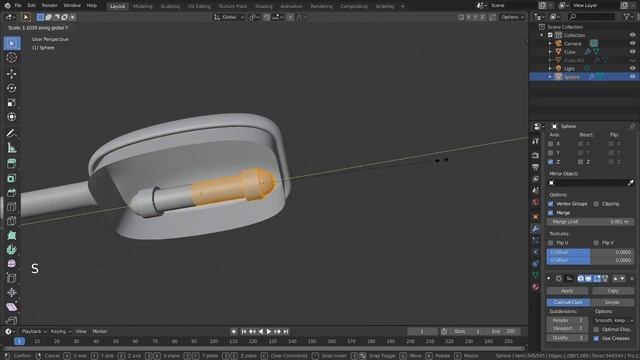Select the Annotate pencil tool
The height and width of the screenshot is (360, 640).
pyautogui.click(x=11, y=133)
